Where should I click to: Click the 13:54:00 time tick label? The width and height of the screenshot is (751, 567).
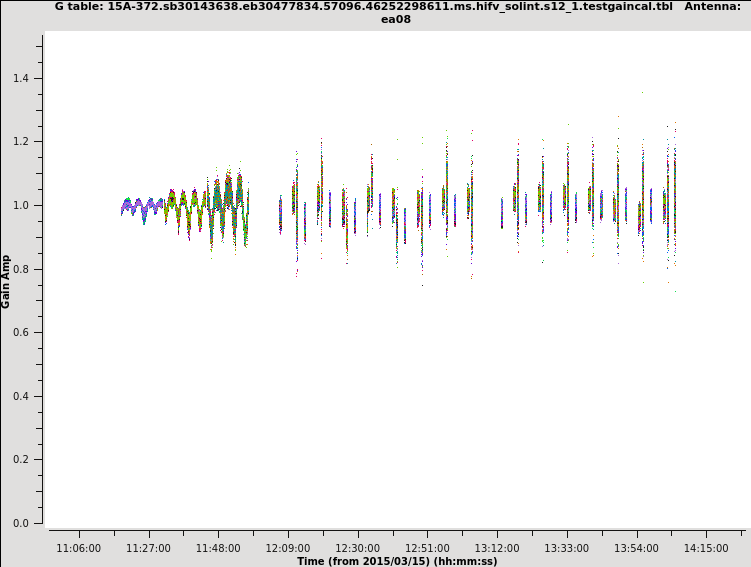coord(637,548)
